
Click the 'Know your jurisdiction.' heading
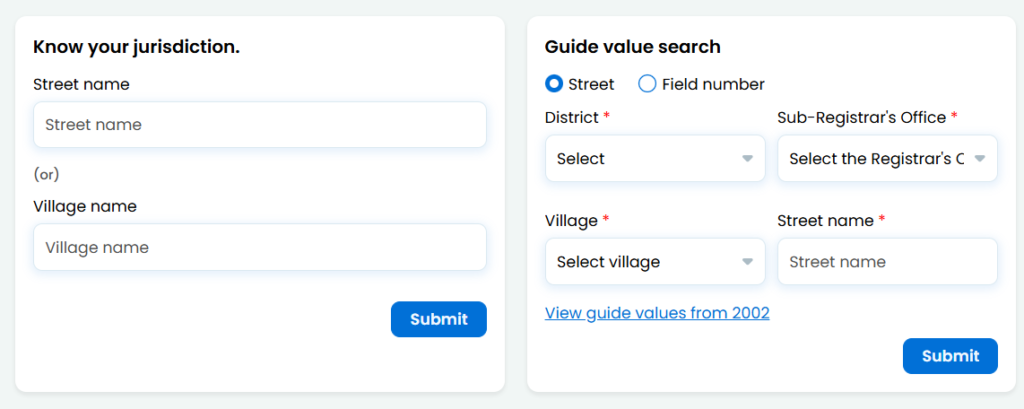pos(136,46)
